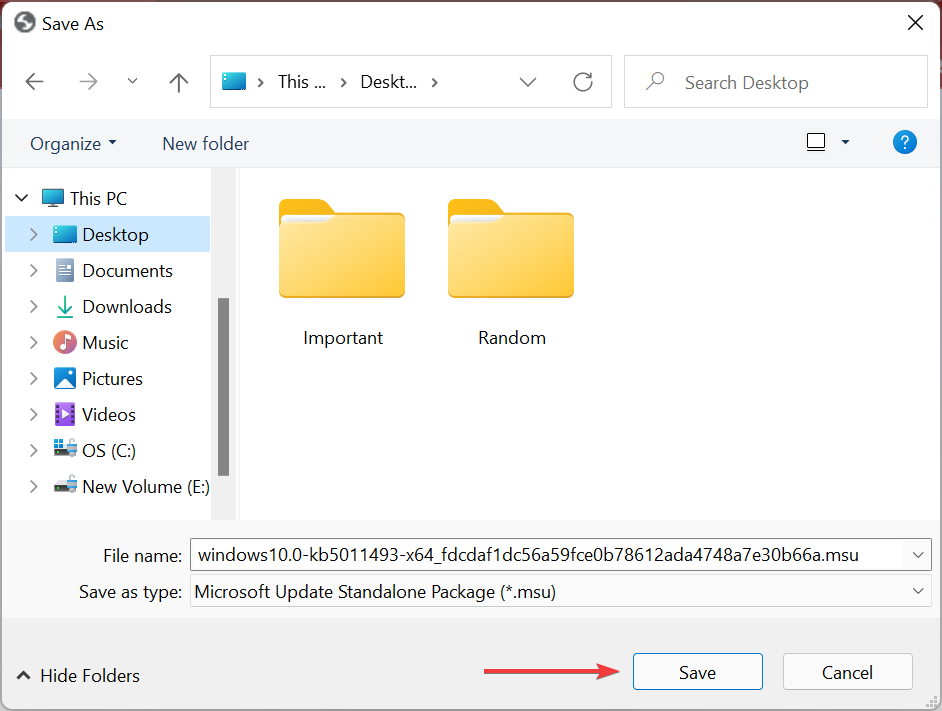Click the Save button
The height and width of the screenshot is (711, 942).
[697, 671]
